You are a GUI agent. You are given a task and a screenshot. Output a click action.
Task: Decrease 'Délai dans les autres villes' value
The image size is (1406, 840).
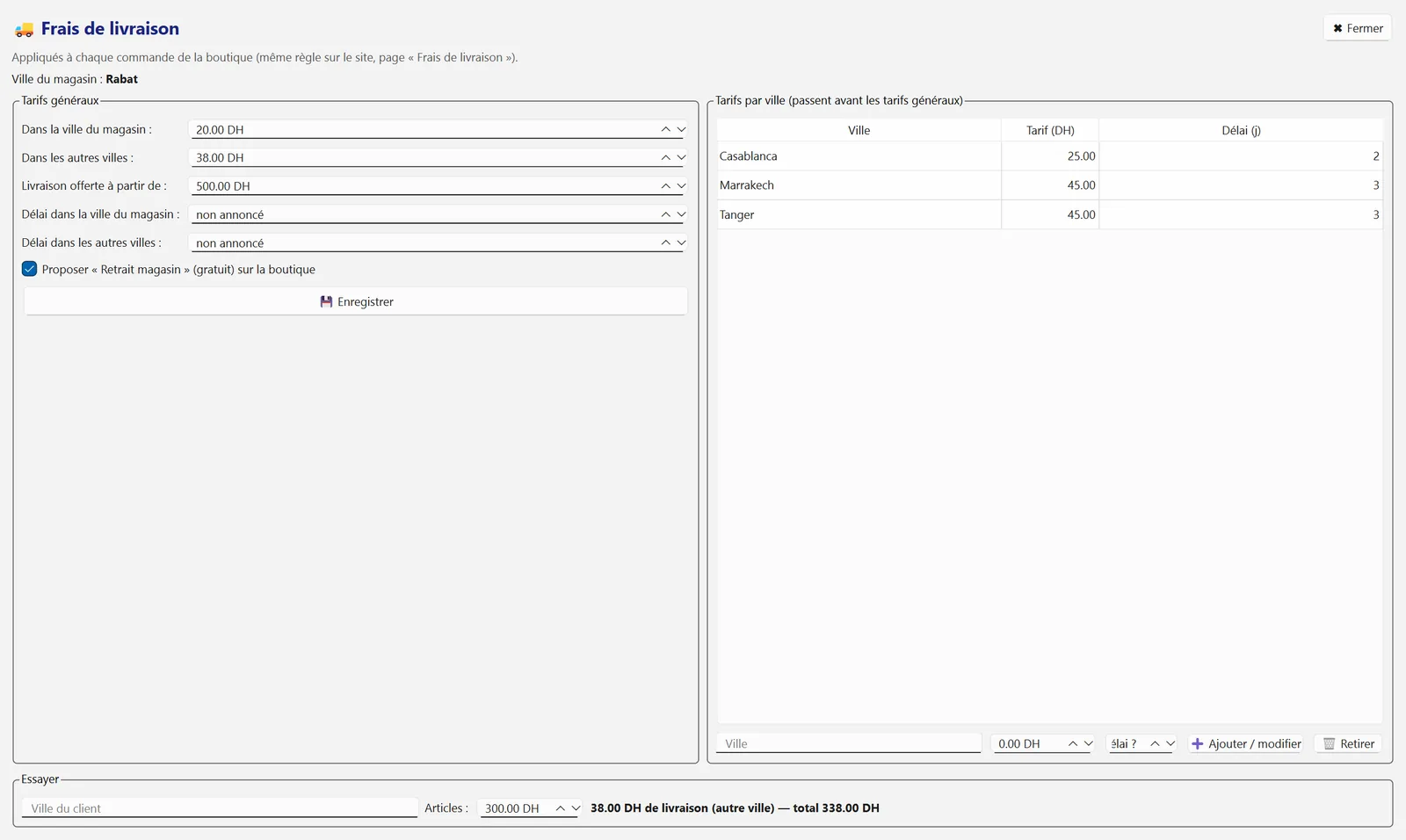[681, 243]
